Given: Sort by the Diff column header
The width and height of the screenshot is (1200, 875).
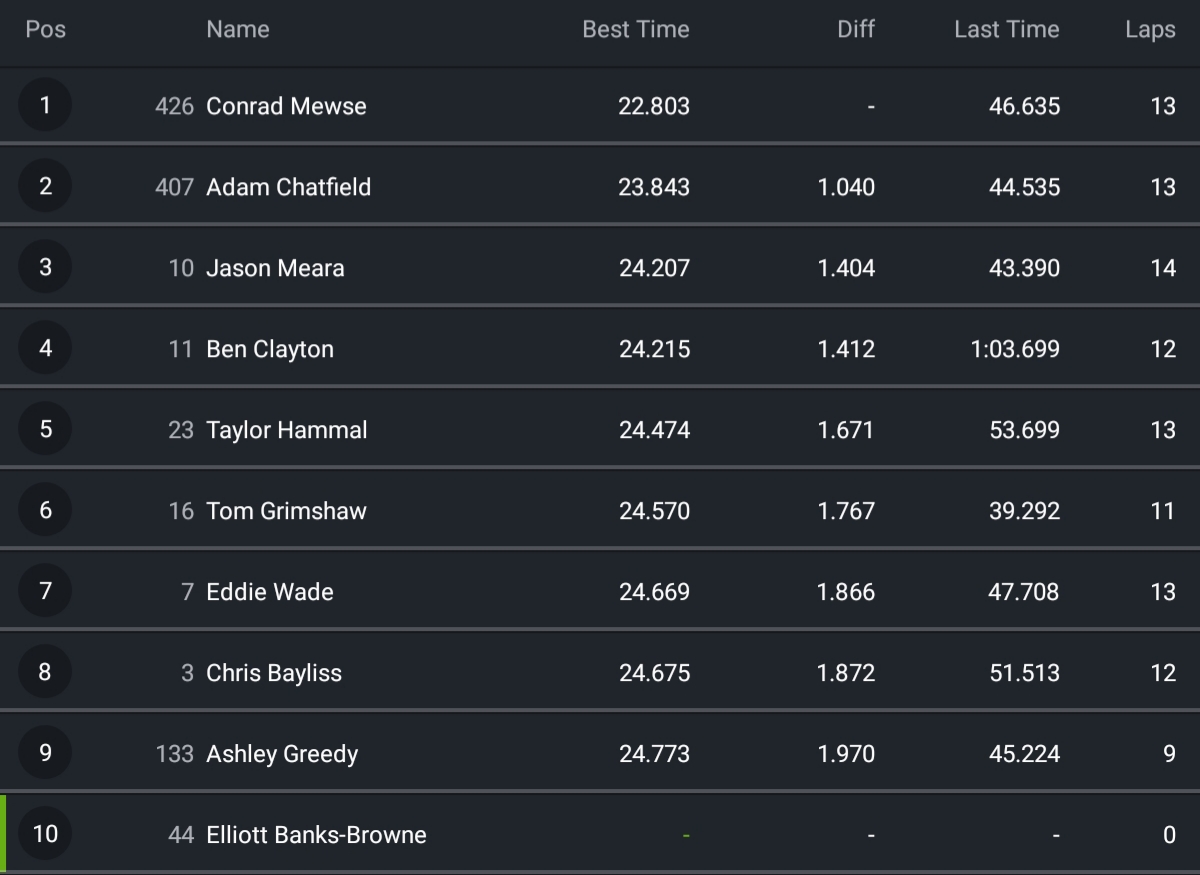Looking at the screenshot, I should [856, 30].
